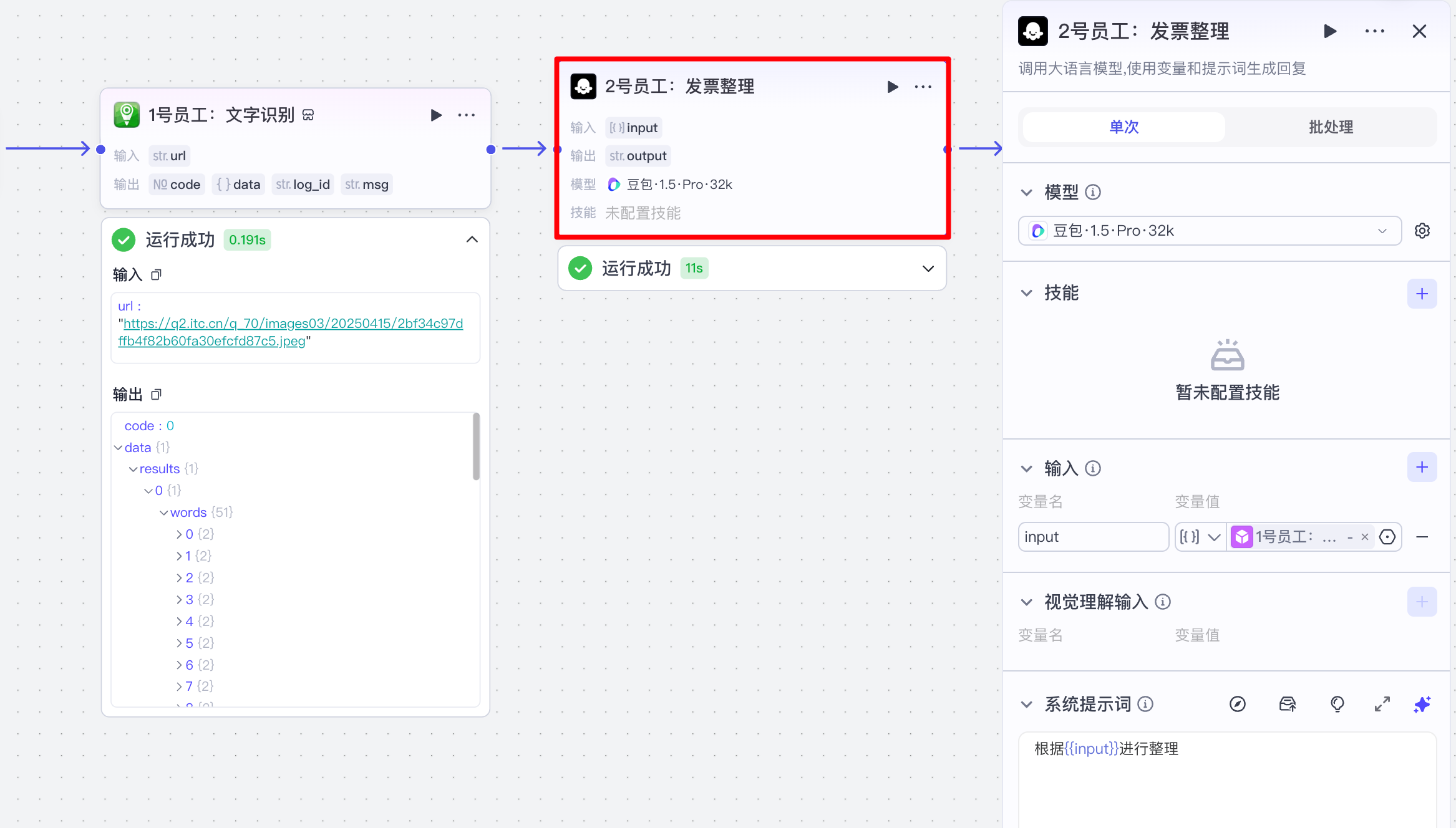Open more options on 文字识别 node
This screenshot has height=828, width=1456.
click(x=466, y=115)
